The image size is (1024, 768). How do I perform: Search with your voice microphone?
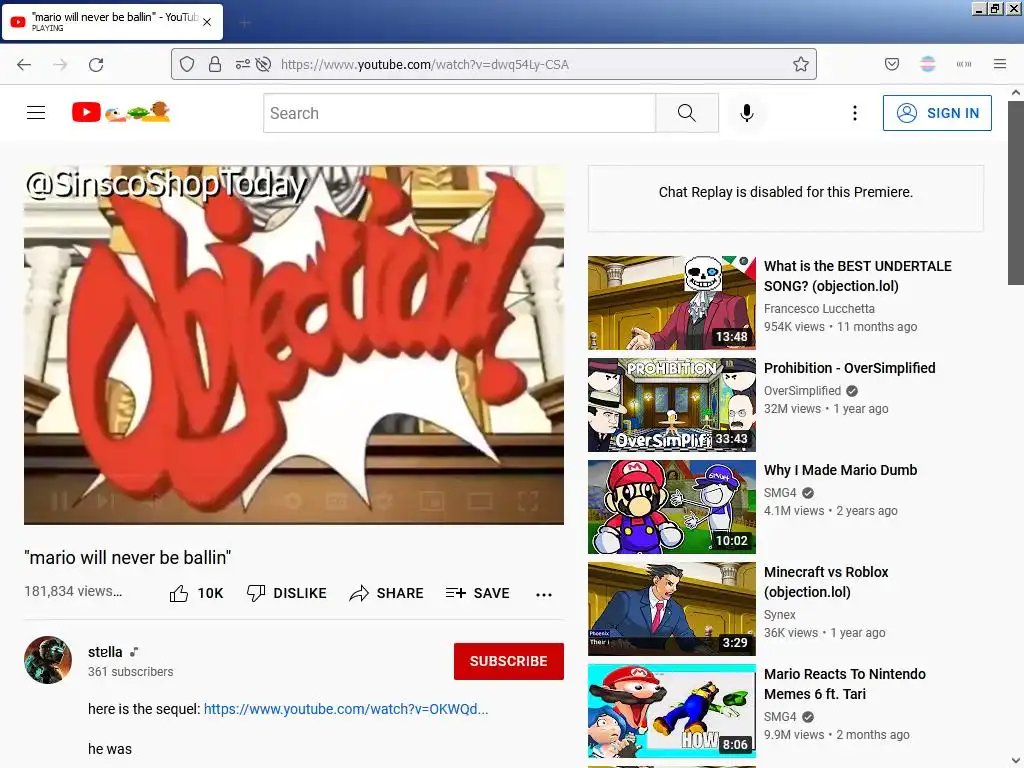(746, 113)
